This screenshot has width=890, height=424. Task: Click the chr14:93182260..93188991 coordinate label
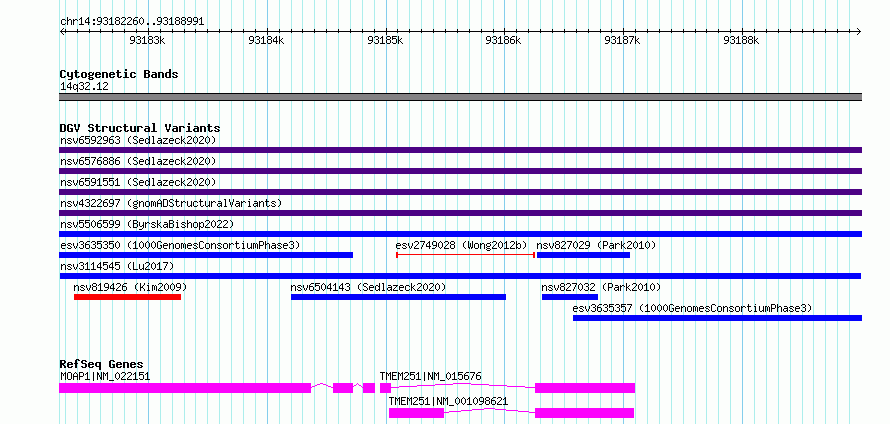(x=132, y=22)
